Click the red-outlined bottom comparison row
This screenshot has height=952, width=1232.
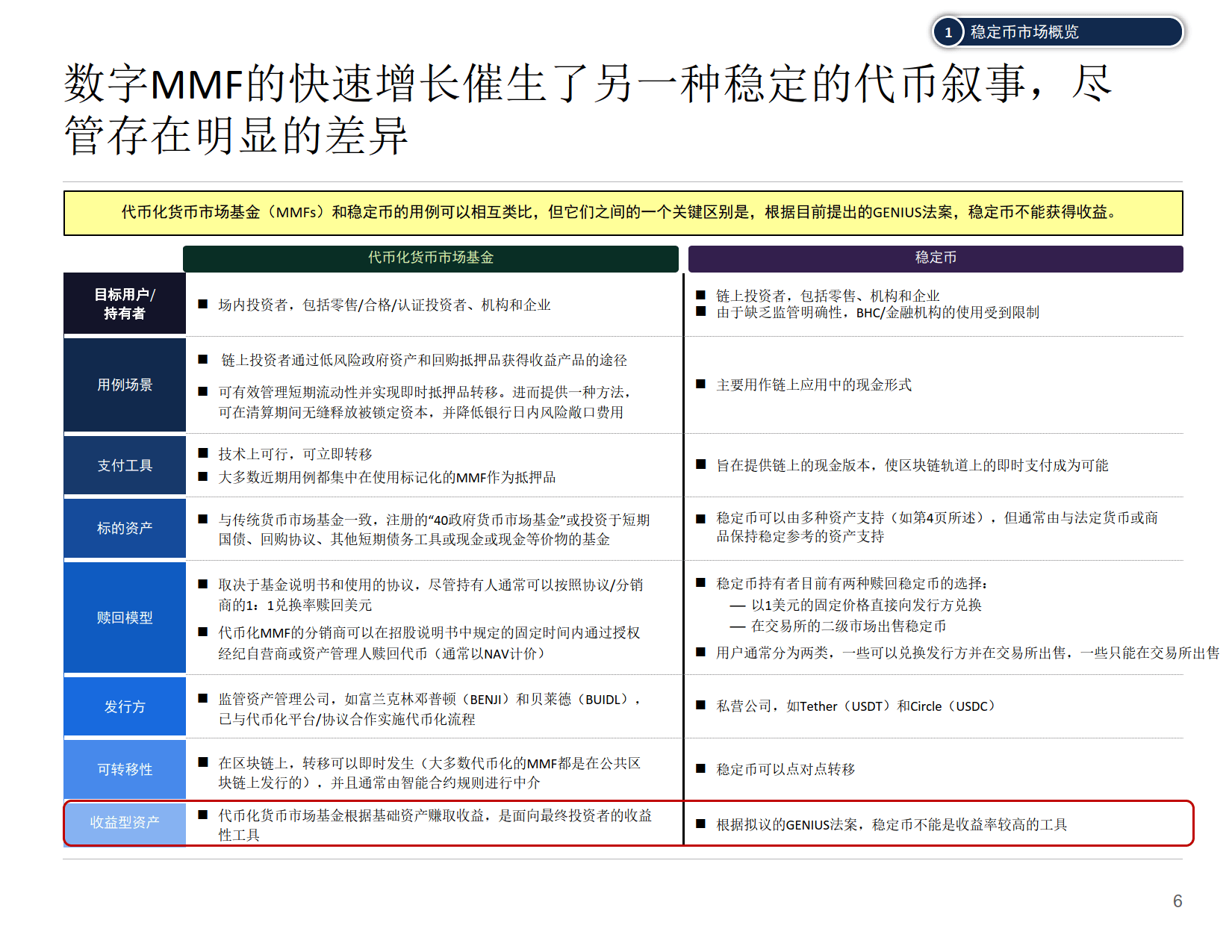pos(627,824)
